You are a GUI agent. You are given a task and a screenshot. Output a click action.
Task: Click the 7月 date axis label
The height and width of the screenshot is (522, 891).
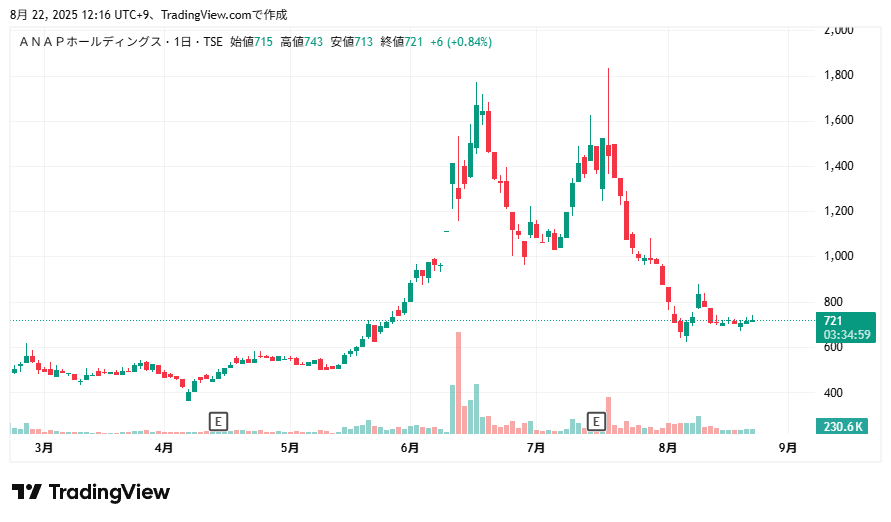tap(536, 448)
